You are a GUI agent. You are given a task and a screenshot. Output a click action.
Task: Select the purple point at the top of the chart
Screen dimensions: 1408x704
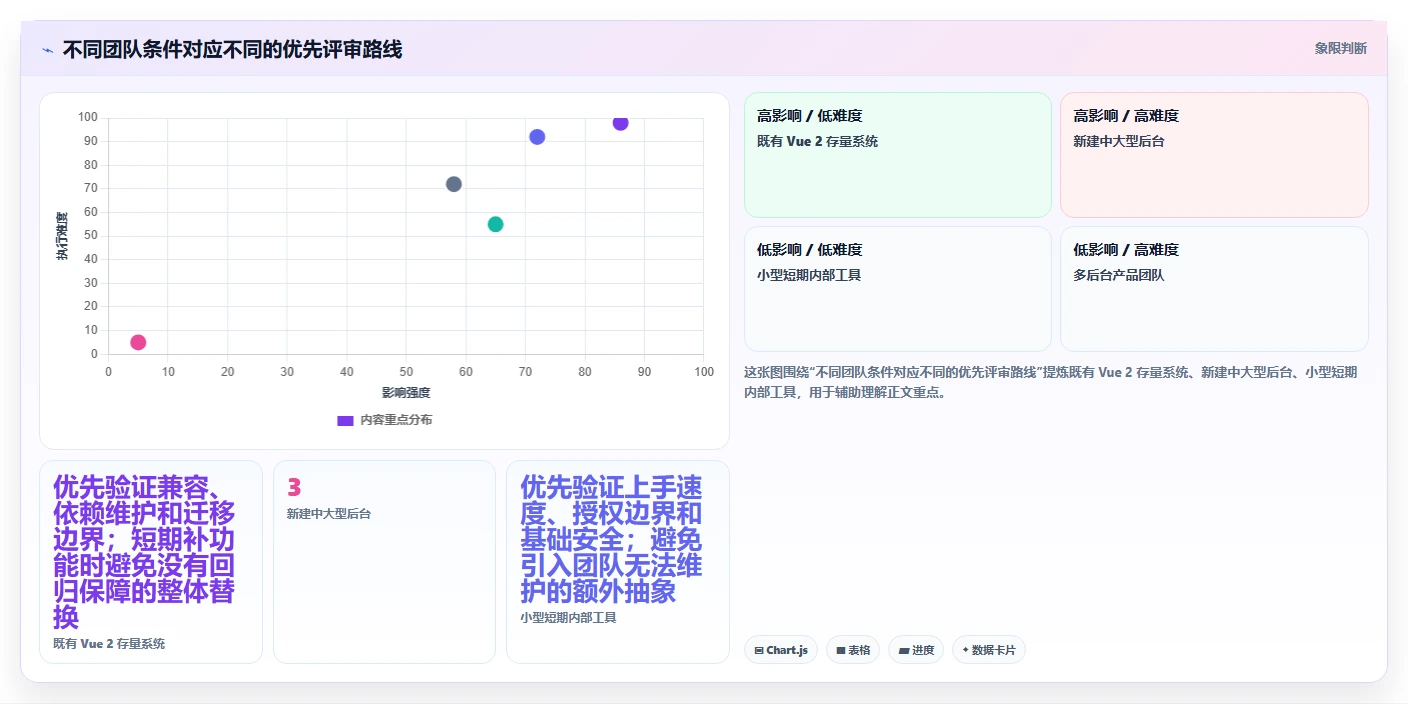click(620, 123)
